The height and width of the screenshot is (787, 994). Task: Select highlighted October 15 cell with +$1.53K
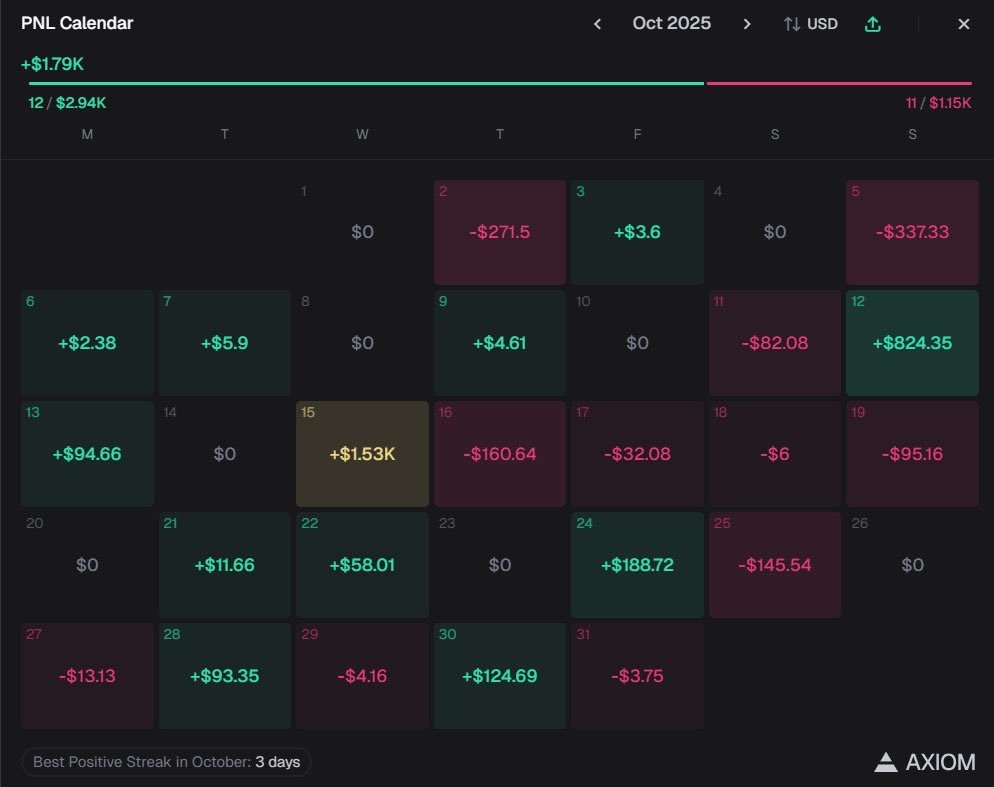tap(363, 454)
